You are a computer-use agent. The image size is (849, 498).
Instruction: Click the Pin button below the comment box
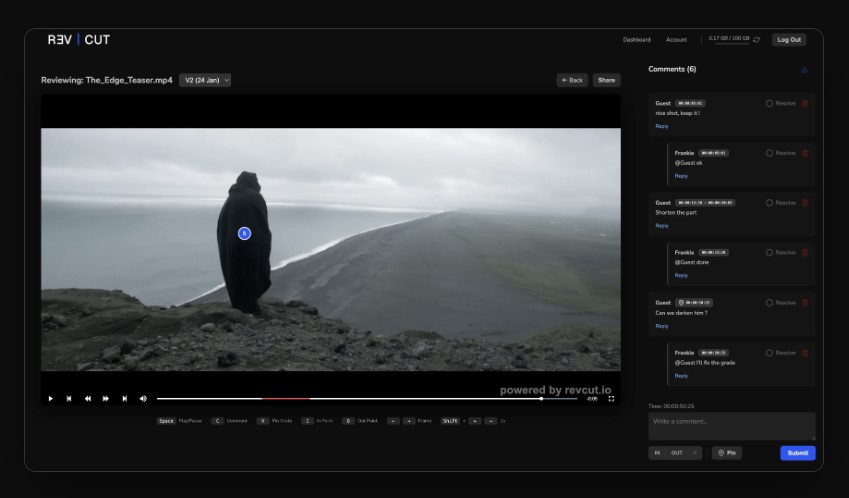(727, 453)
